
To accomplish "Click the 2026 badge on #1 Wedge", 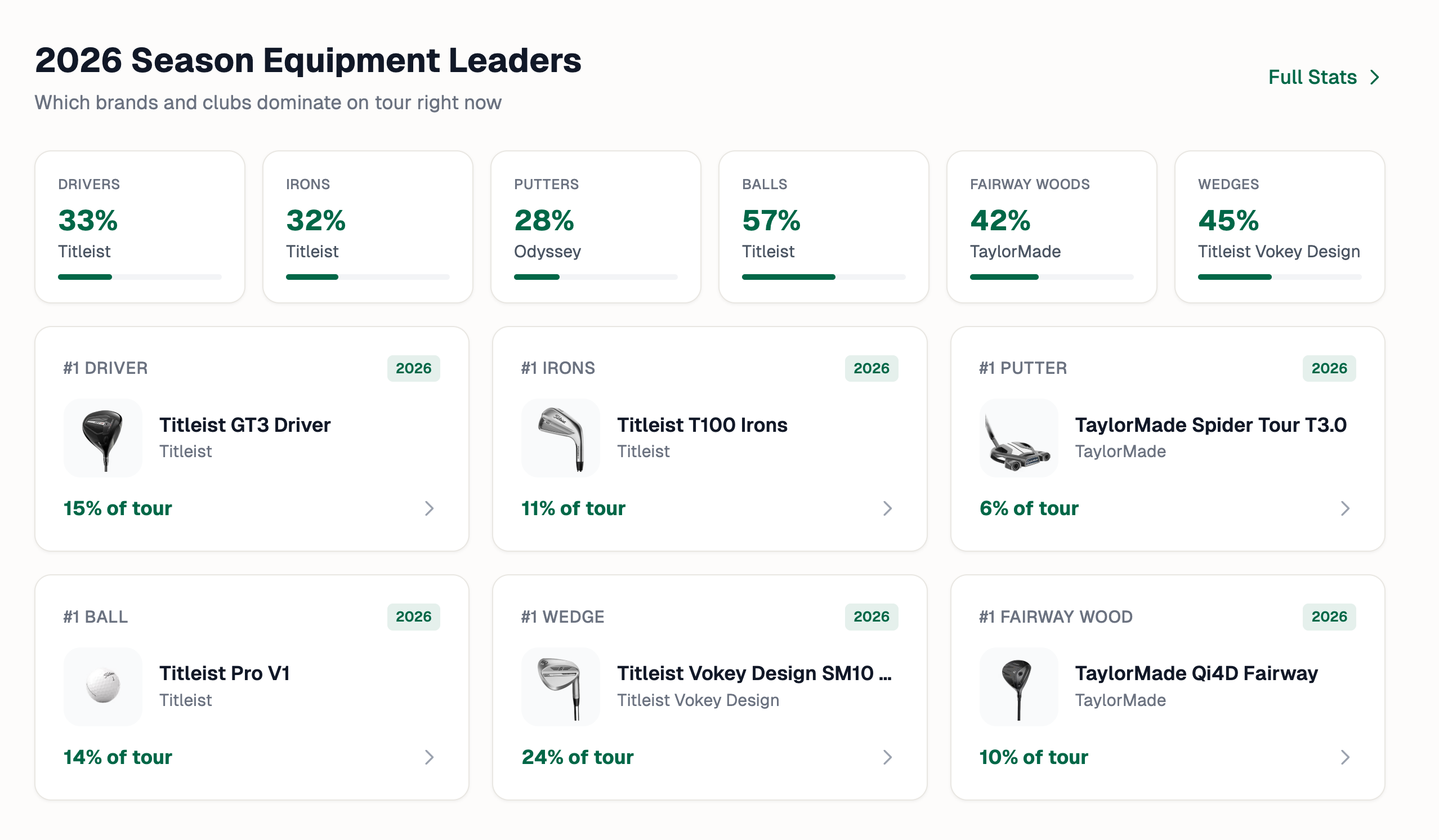I will (x=872, y=616).
